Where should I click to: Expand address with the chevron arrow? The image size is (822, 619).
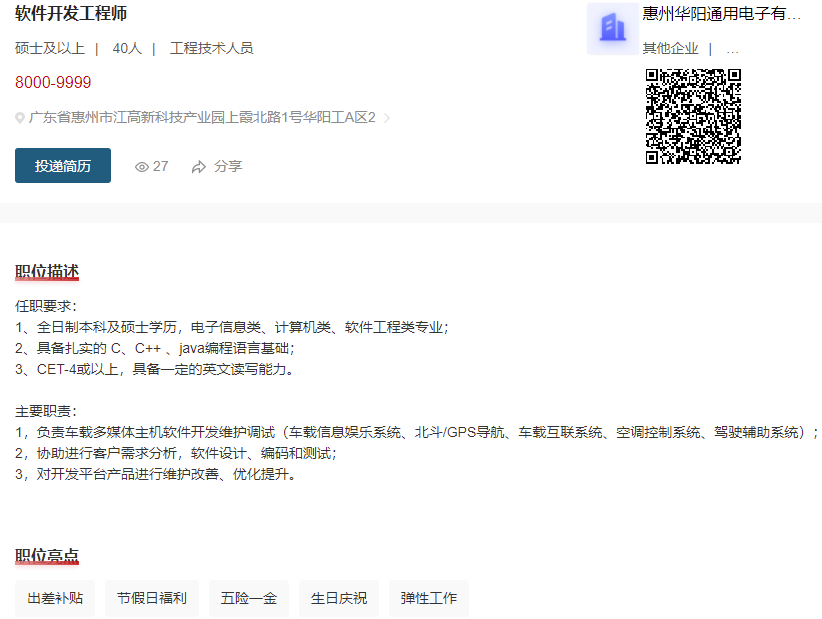pyautogui.click(x=387, y=118)
